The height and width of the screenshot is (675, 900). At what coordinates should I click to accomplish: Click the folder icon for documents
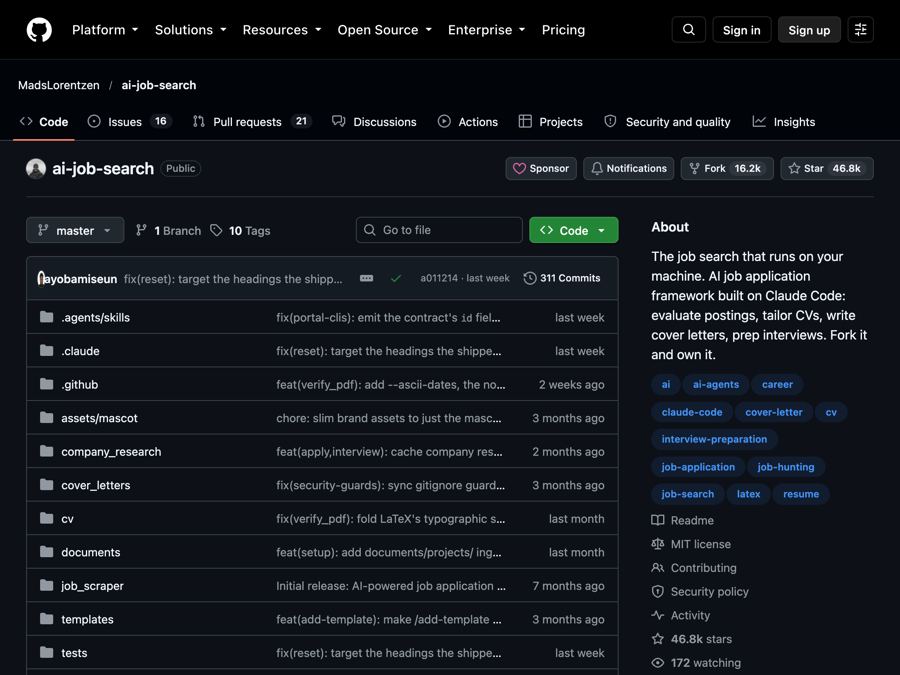click(x=46, y=552)
